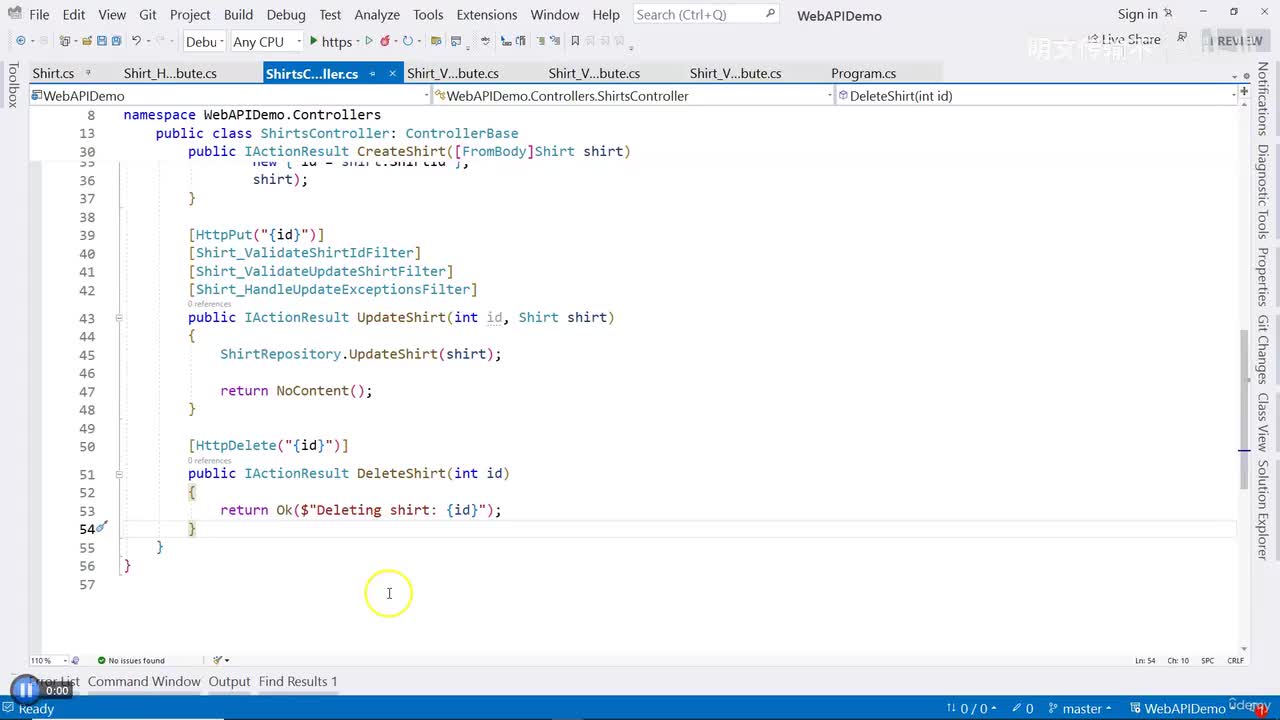Viewport: 1280px width, 720px height.
Task: Open the WebAPIDemo project navigation dropdown
Action: pyautogui.click(x=230, y=96)
